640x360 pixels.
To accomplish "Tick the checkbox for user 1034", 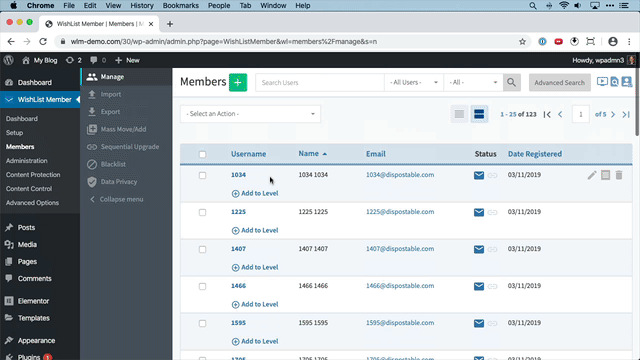I will 202,176.
